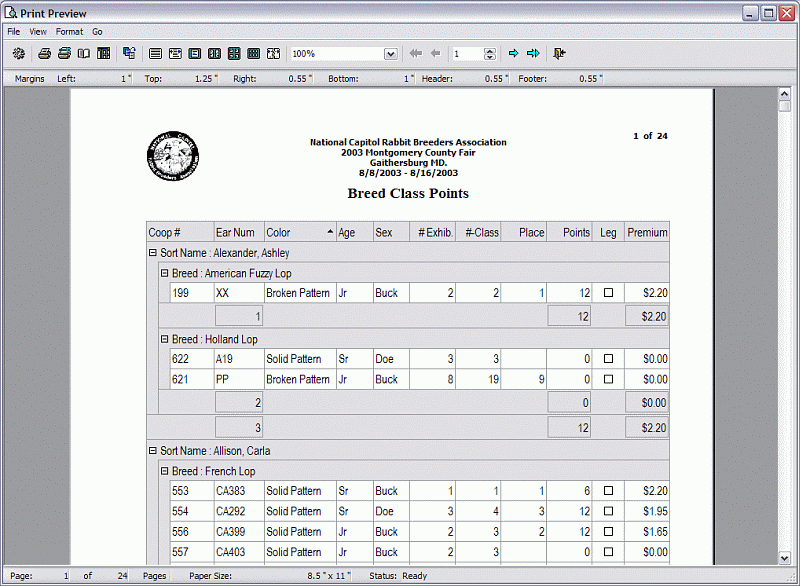Click the page header view icon
The width and height of the screenshot is (800, 586).
[x=175, y=54]
